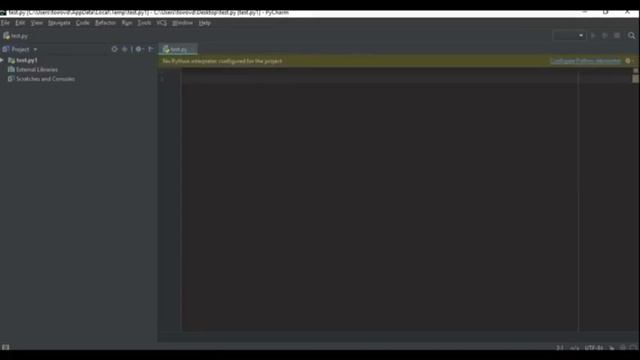The image size is (640, 360).
Task: Click the UTF-8 encoding status entry
Action: click(594, 348)
